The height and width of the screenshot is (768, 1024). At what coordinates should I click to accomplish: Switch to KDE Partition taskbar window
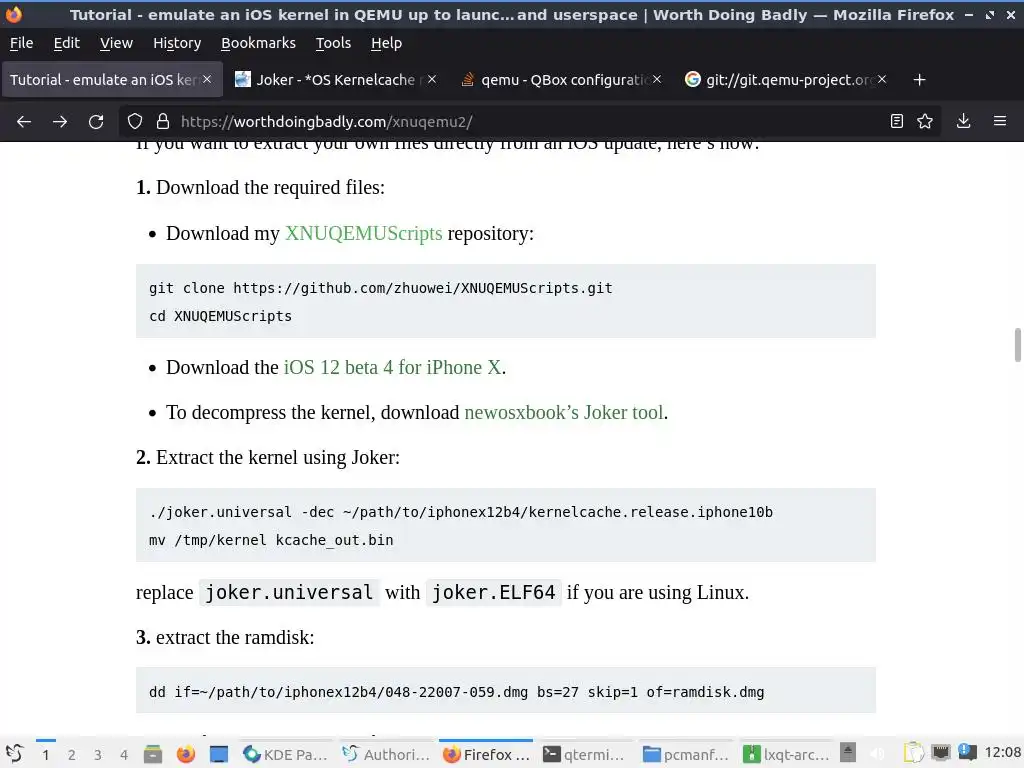pyautogui.click(x=285, y=754)
